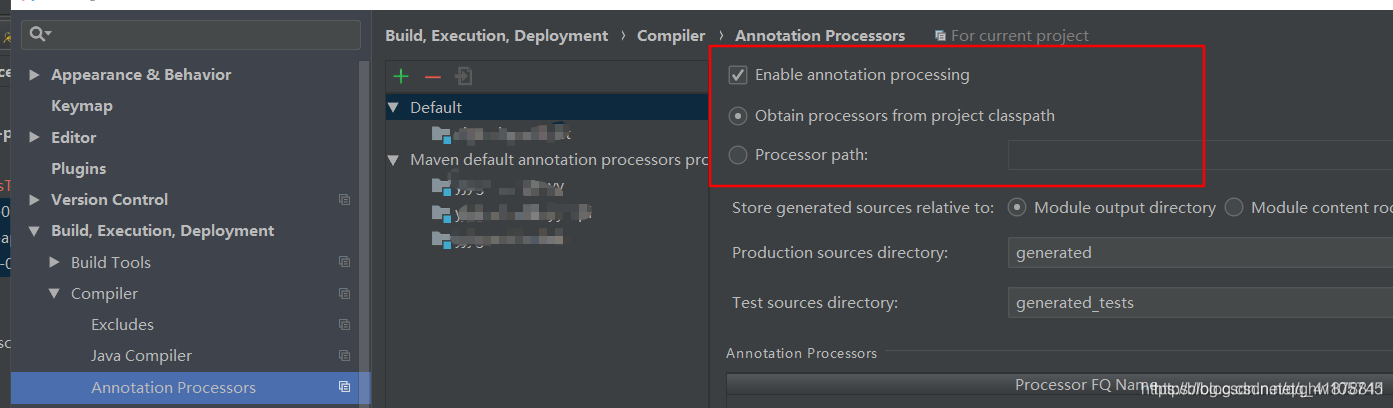Image resolution: width=1393 pixels, height=408 pixels.
Task: Expand the Editor settings node
Action: 35,137
